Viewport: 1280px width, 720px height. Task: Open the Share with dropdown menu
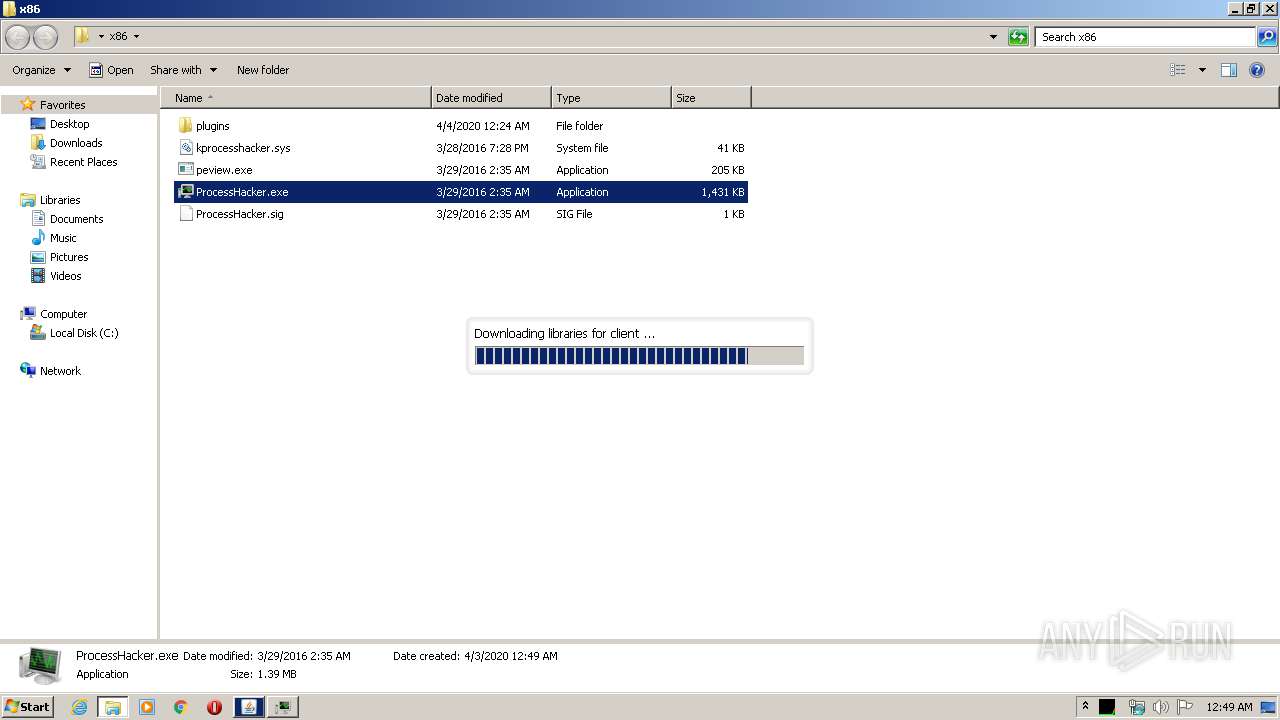pyautogui.click(x=183, y=70)
